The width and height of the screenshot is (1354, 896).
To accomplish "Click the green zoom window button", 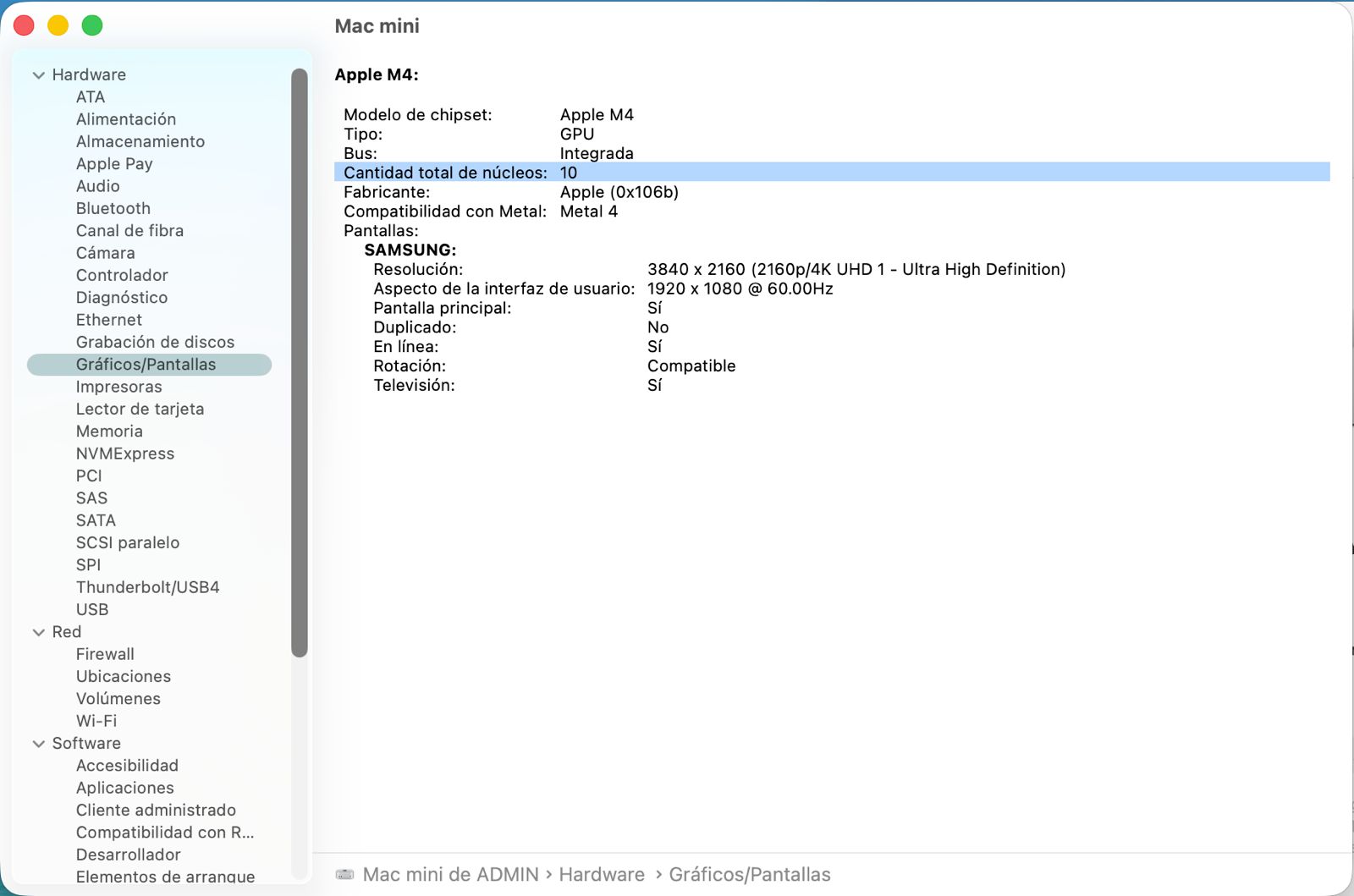I will pos(92,25).
